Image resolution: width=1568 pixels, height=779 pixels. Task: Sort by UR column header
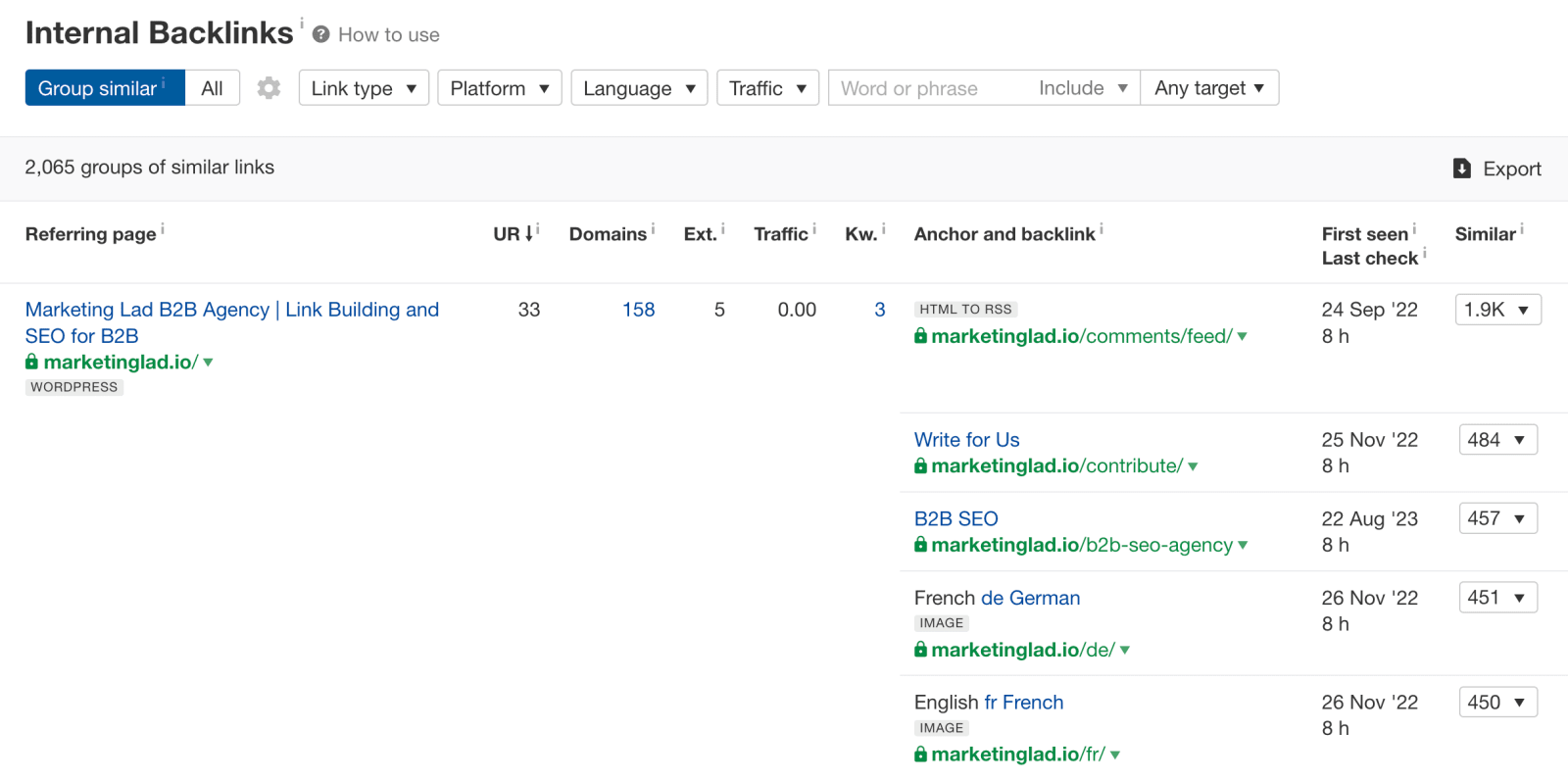tap(514, 234)
